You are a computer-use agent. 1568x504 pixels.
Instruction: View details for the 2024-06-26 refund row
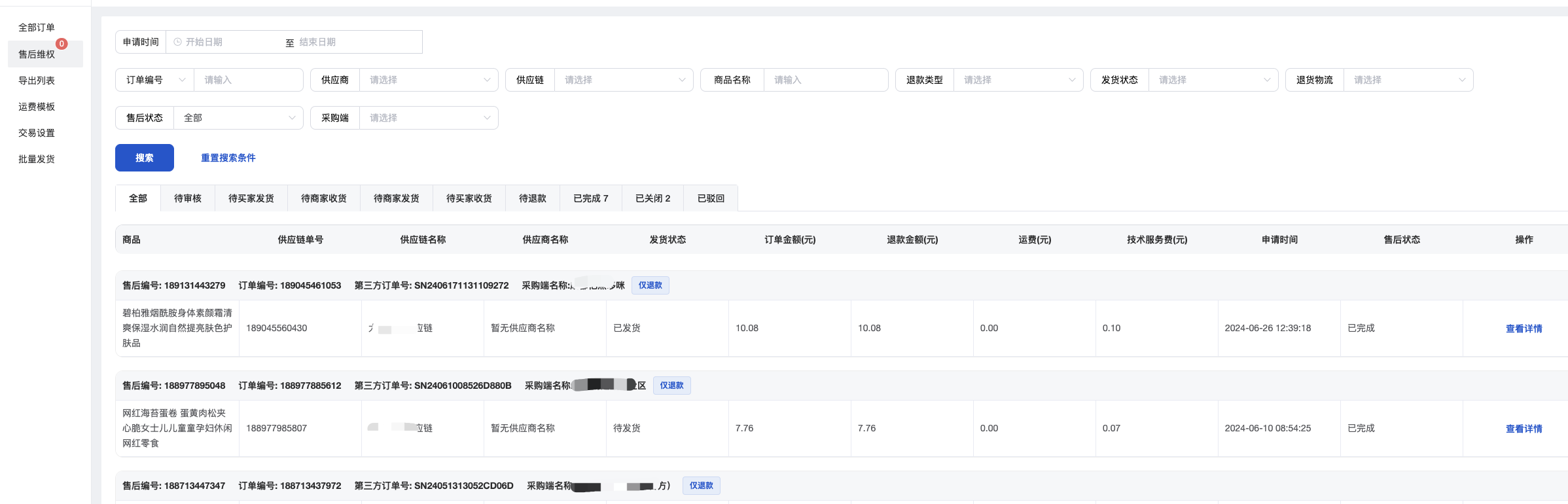(1523, 329)
